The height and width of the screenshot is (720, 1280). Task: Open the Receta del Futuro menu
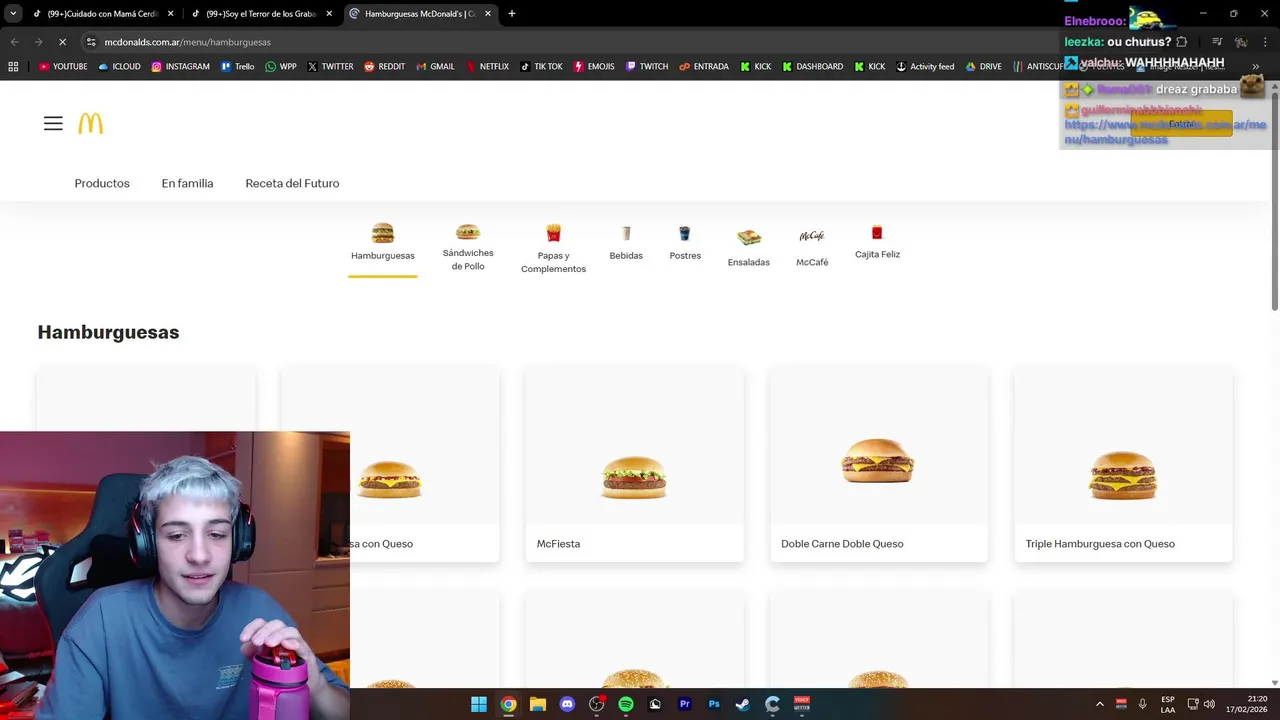[x=292, y=183]
